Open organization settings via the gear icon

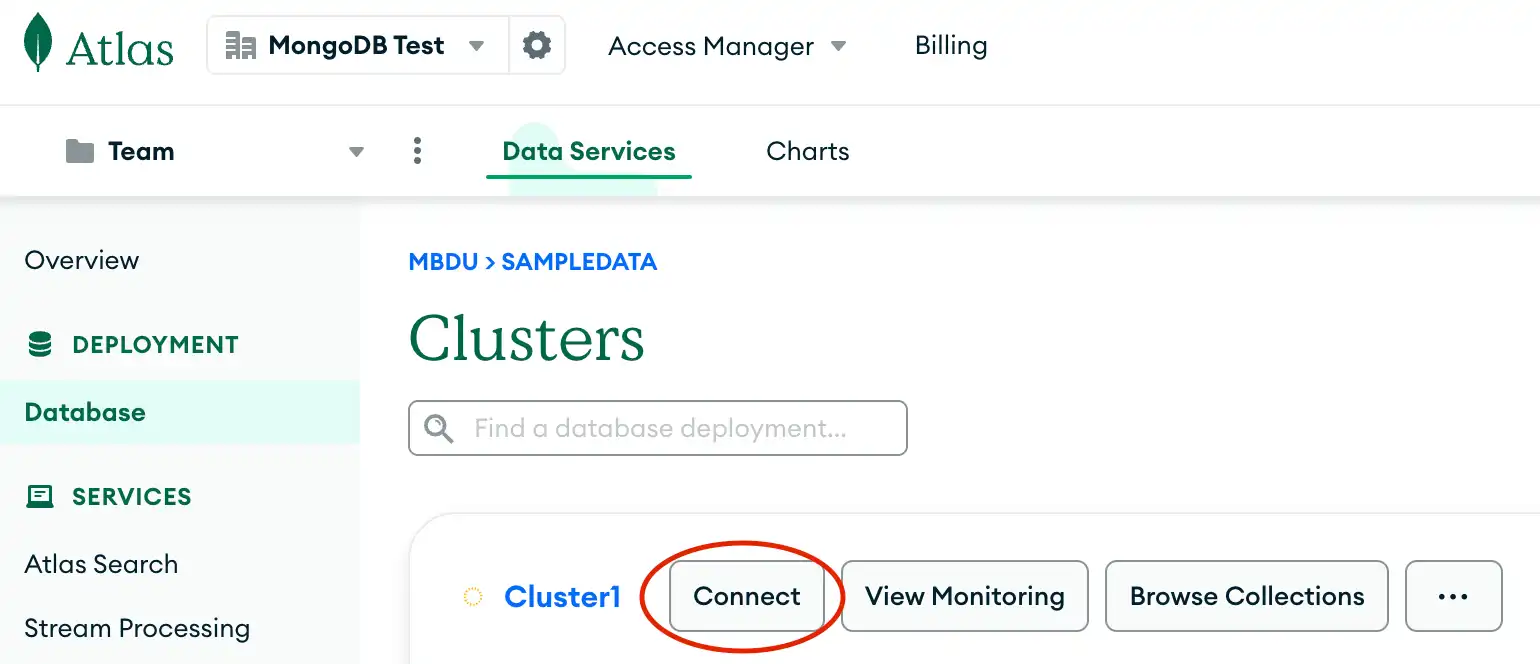pos(536,45)
